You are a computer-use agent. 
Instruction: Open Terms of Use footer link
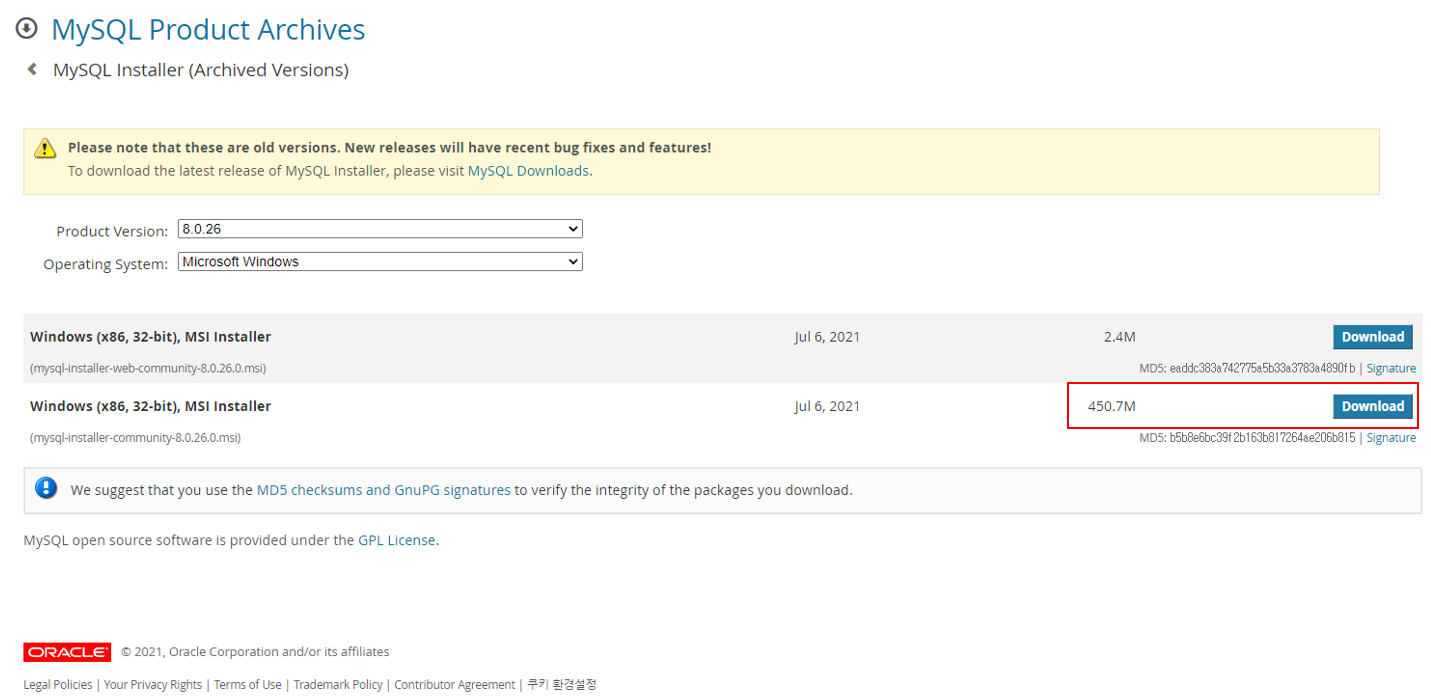pos(247,685)
